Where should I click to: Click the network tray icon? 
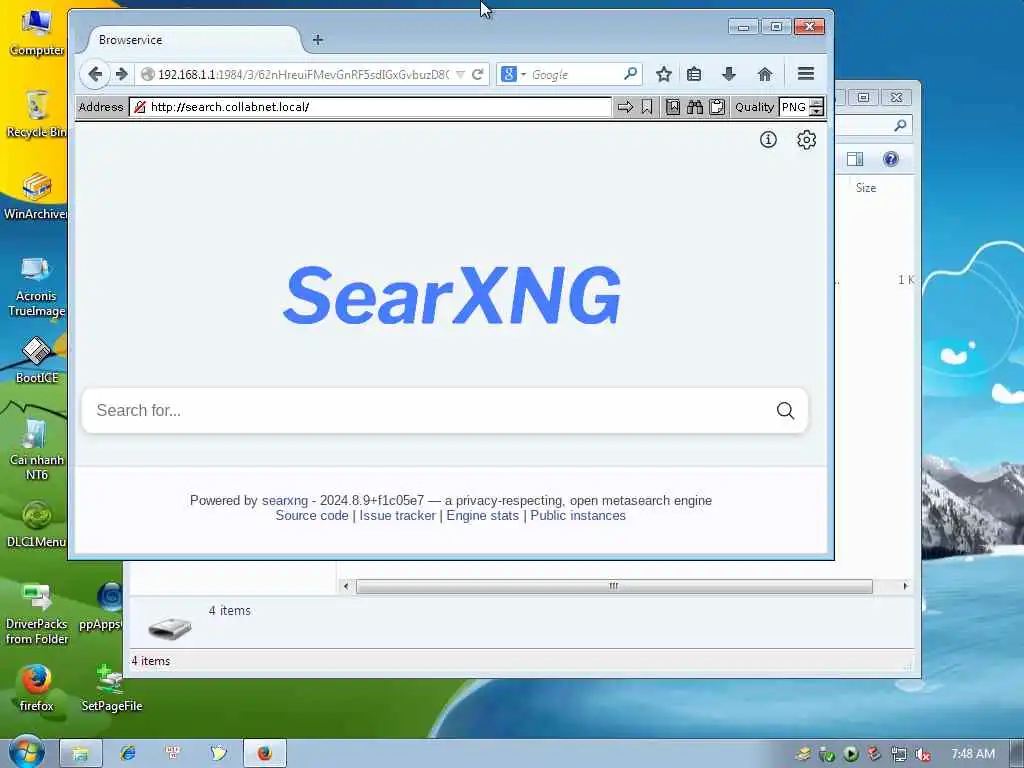pyautogui.click(x=899, y=754)
